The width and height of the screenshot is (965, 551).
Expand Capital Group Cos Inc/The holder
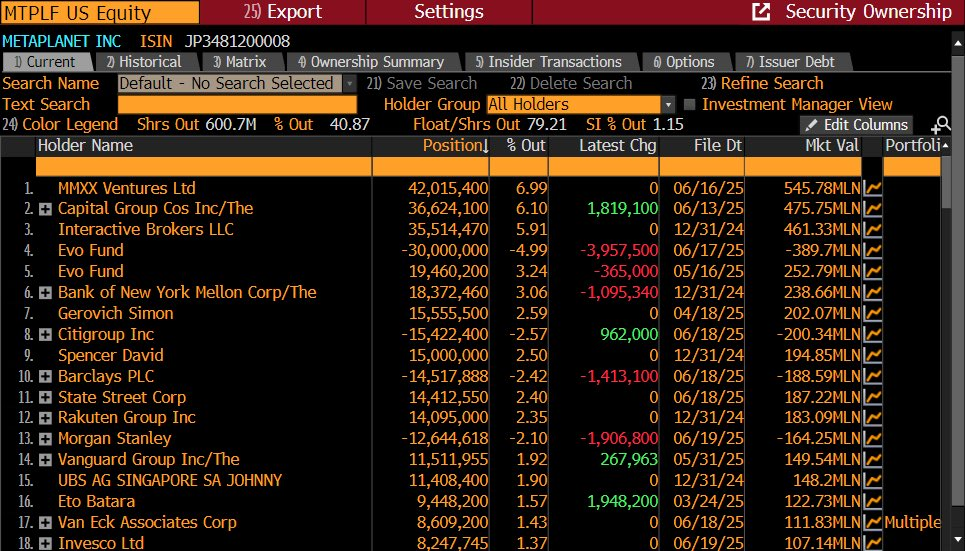(x=46, y=209)
